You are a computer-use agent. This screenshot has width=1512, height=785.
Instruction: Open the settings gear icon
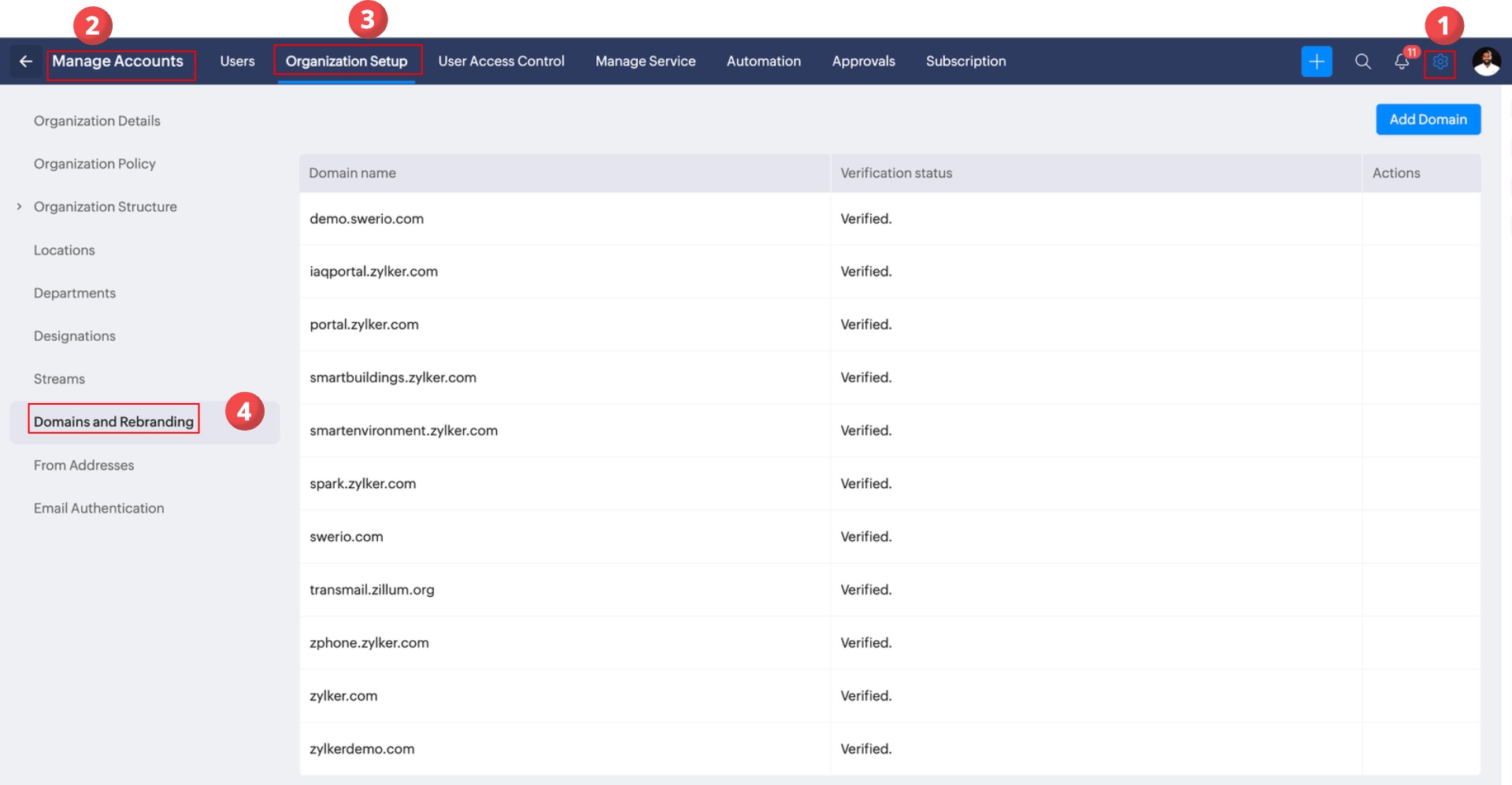1440,61
